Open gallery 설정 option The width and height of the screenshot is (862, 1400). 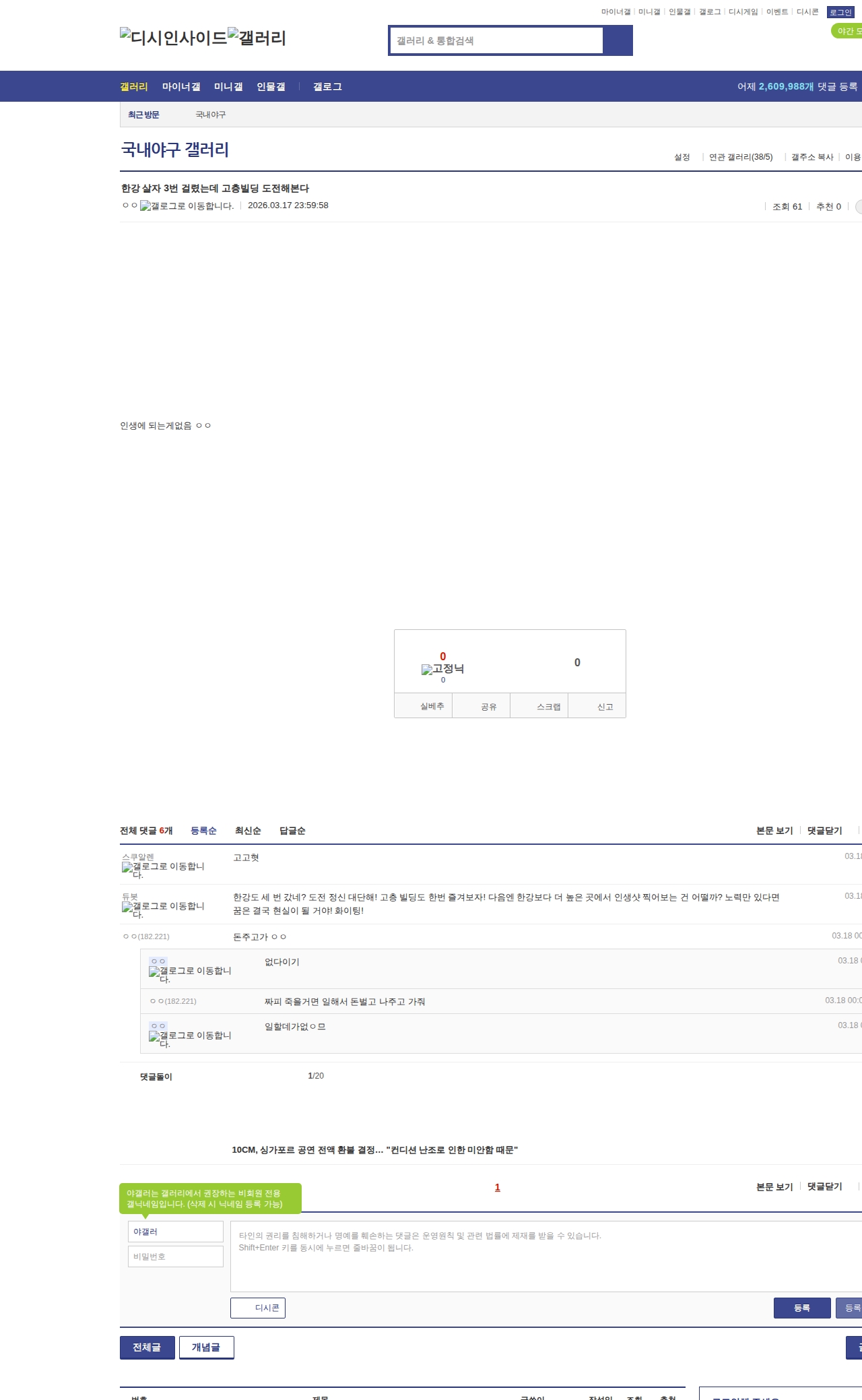(x=682, y=157)
